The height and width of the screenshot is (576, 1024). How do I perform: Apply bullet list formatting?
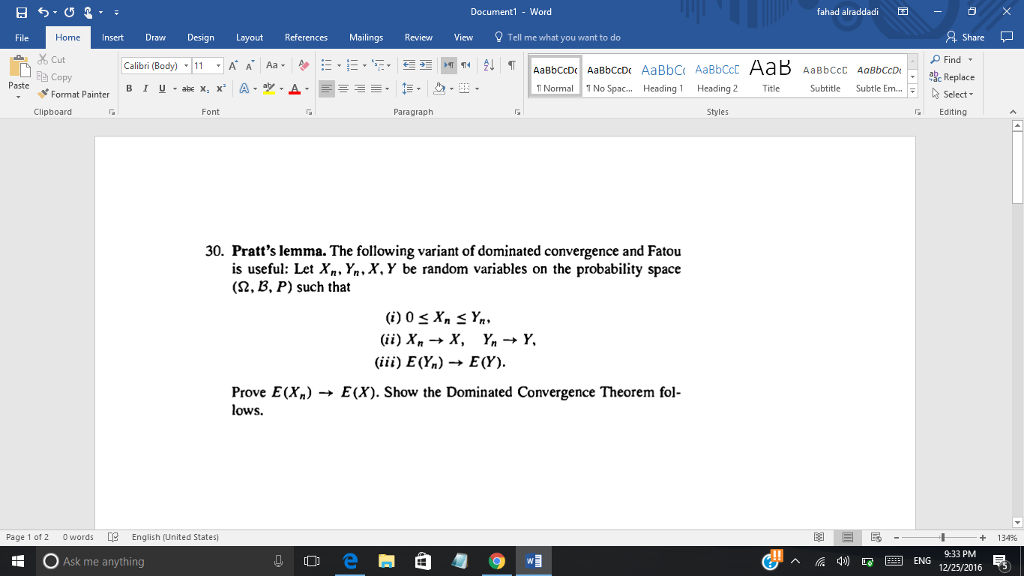point(327,64)
